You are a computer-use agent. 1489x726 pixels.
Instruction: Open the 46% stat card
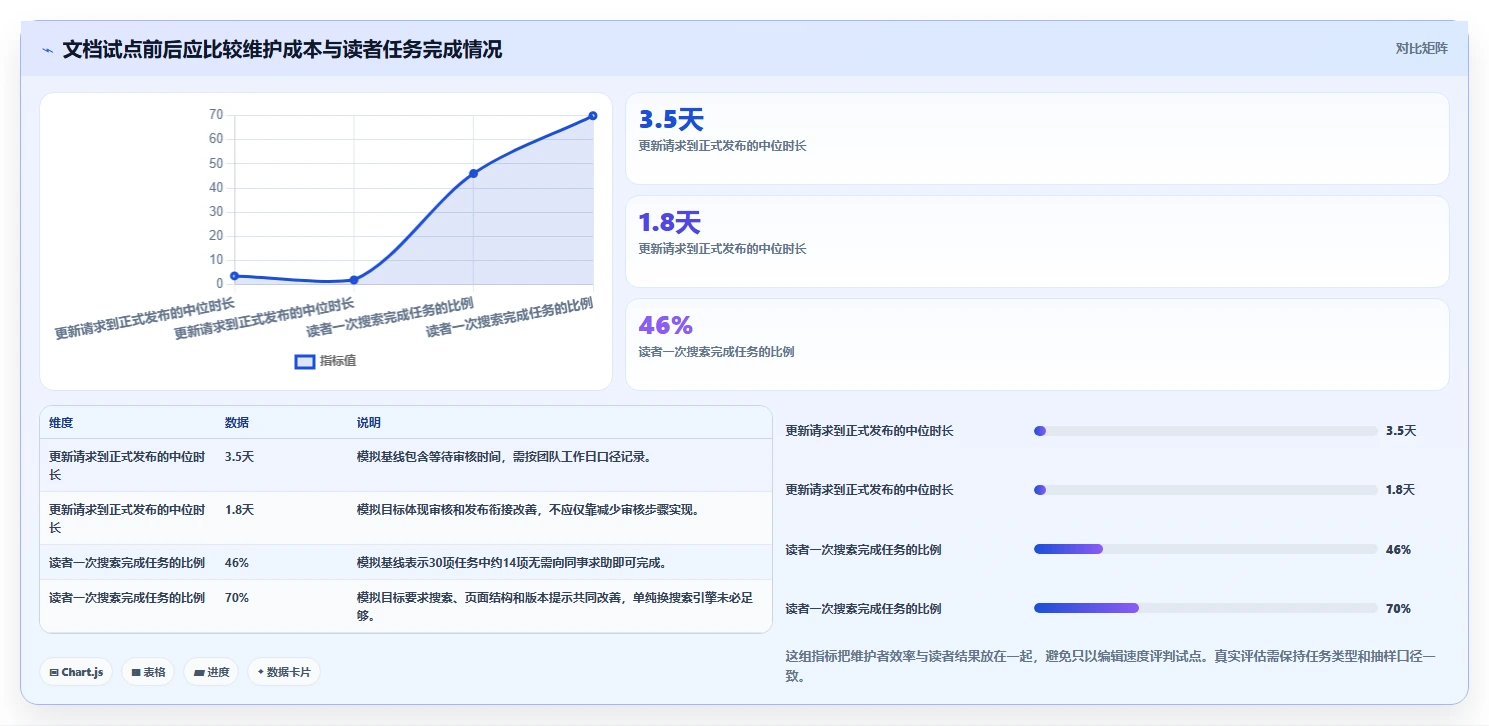[x=1037, y=344]
